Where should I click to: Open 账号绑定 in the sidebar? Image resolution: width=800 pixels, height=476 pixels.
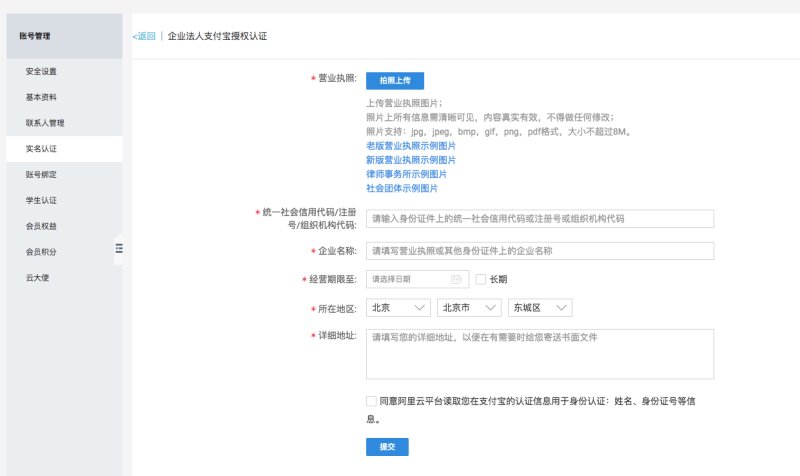[64, 174]
